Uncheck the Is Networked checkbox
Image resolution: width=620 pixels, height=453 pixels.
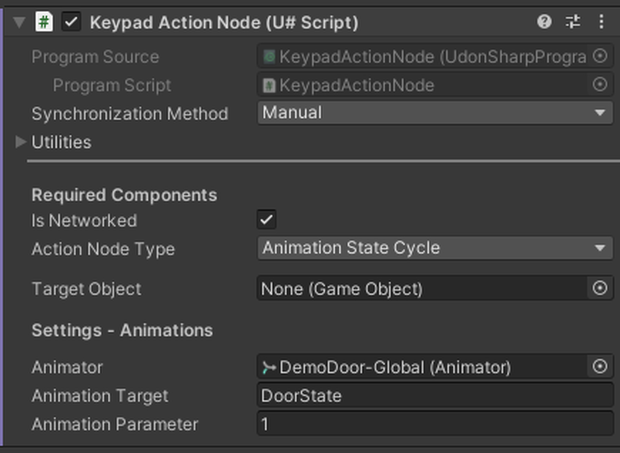point(267,219)
